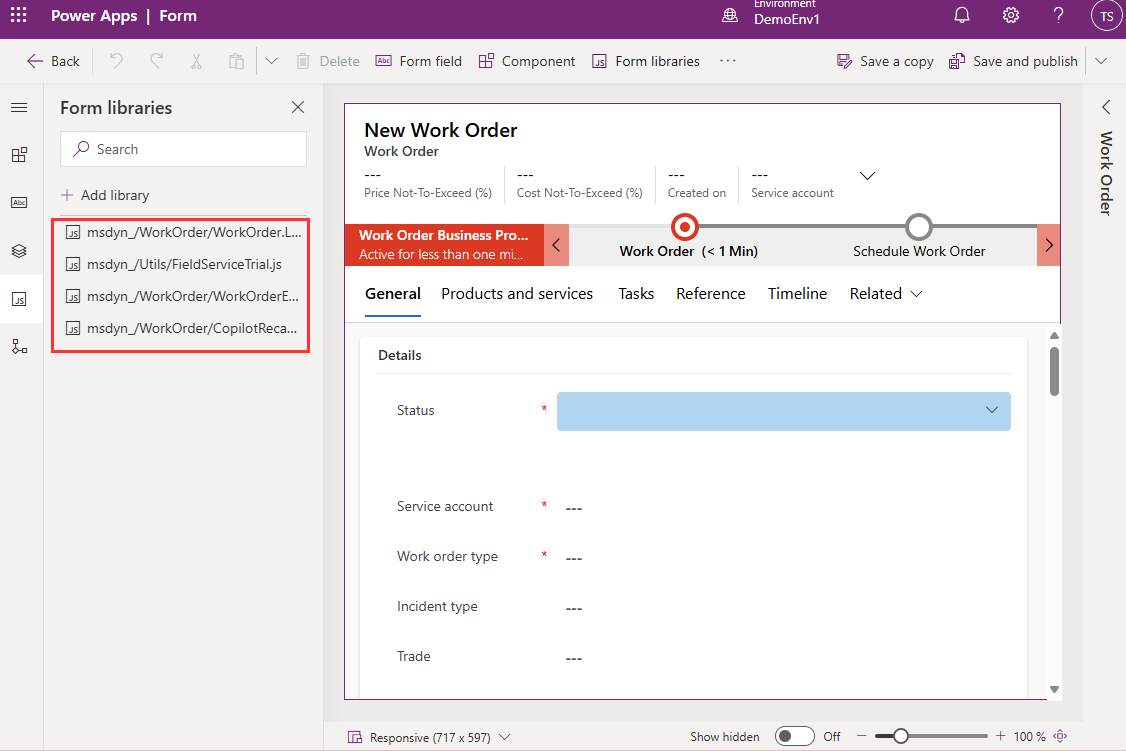Select the Details section header

click(x=400, y=355)
